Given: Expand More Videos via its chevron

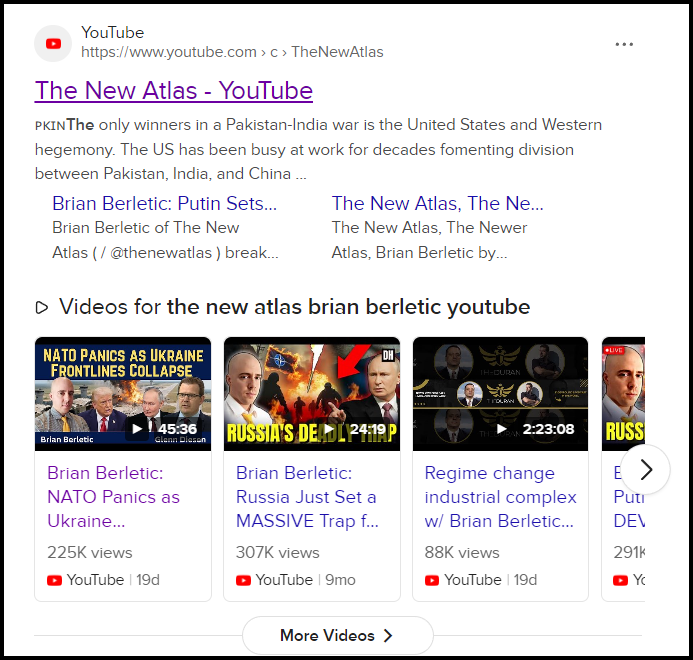Looking at the screenshot, I should 388,636.
